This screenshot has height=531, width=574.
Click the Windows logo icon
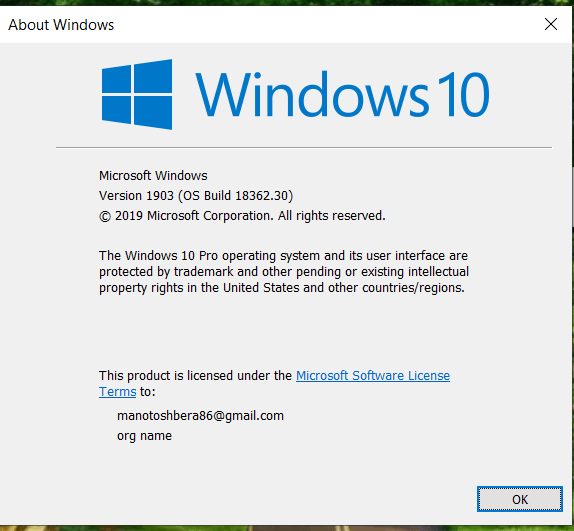137,94
